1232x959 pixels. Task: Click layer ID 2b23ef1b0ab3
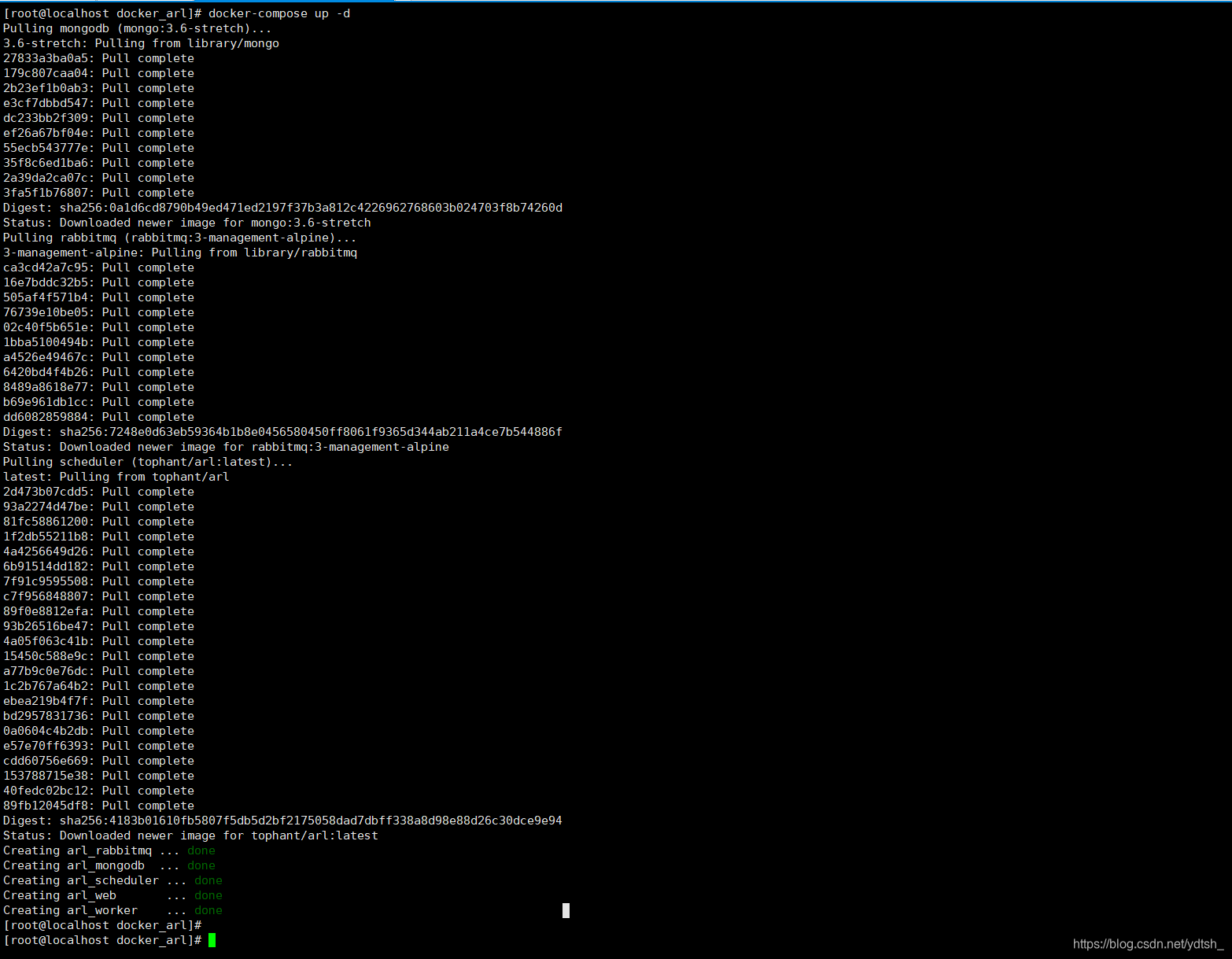click(46, 88)
